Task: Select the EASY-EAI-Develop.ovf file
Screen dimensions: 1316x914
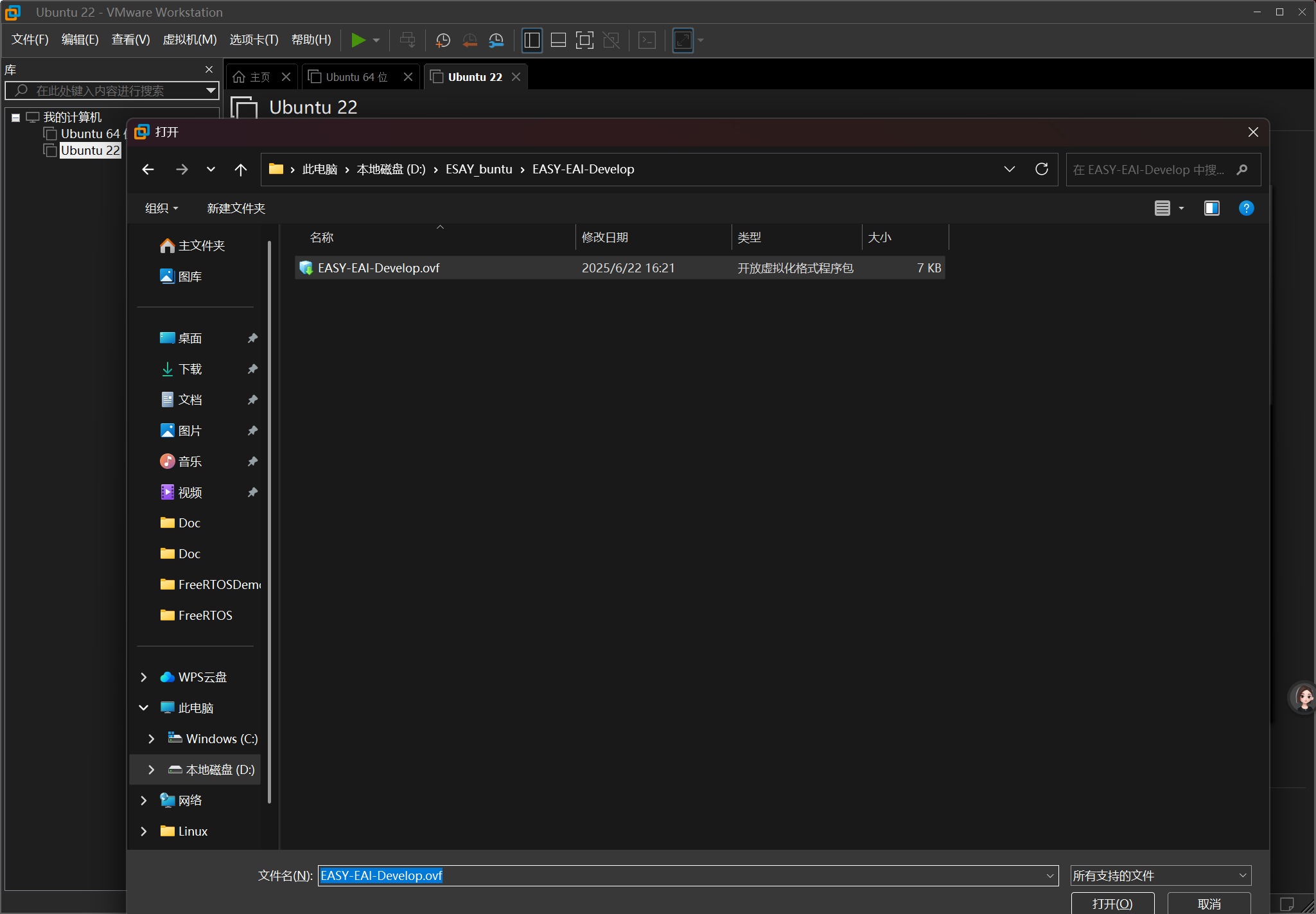Action: [378, 268]
